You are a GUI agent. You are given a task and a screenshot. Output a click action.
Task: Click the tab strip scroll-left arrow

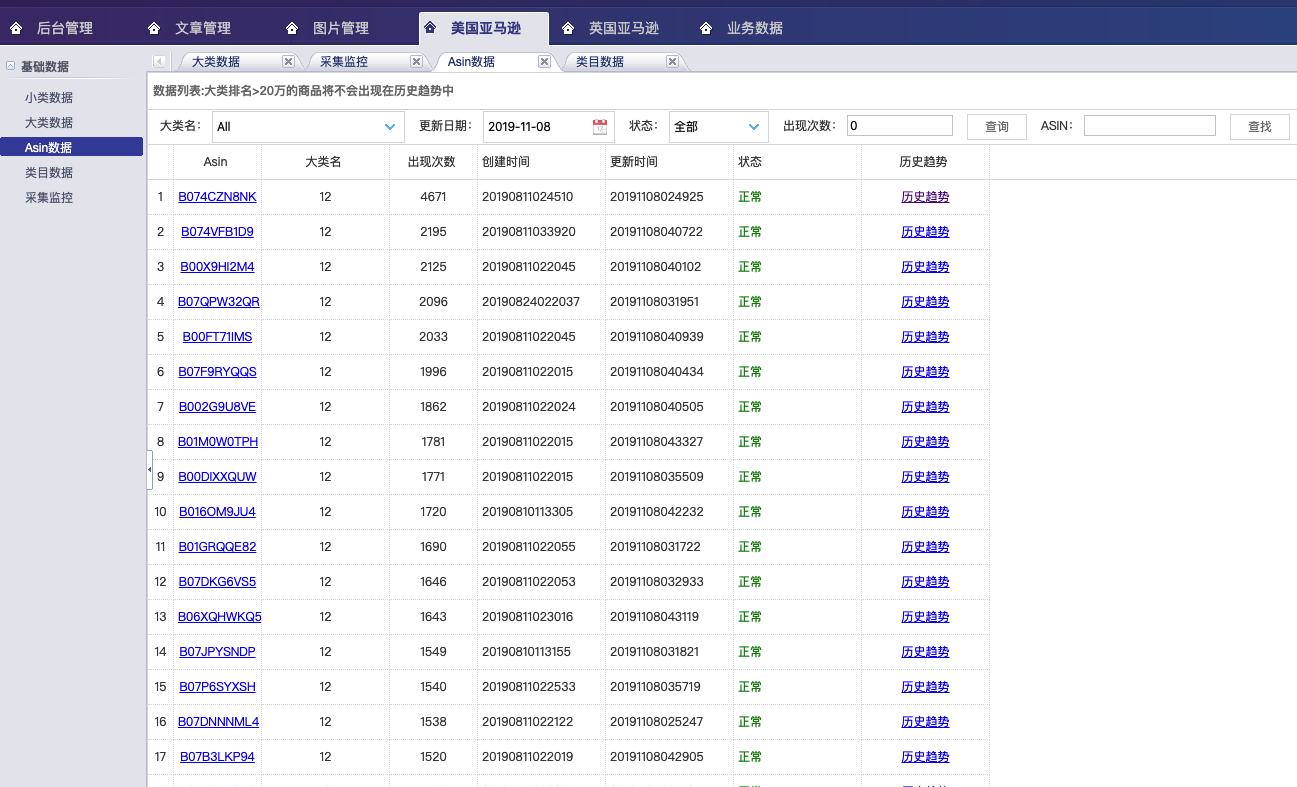[x=159, y=61]
